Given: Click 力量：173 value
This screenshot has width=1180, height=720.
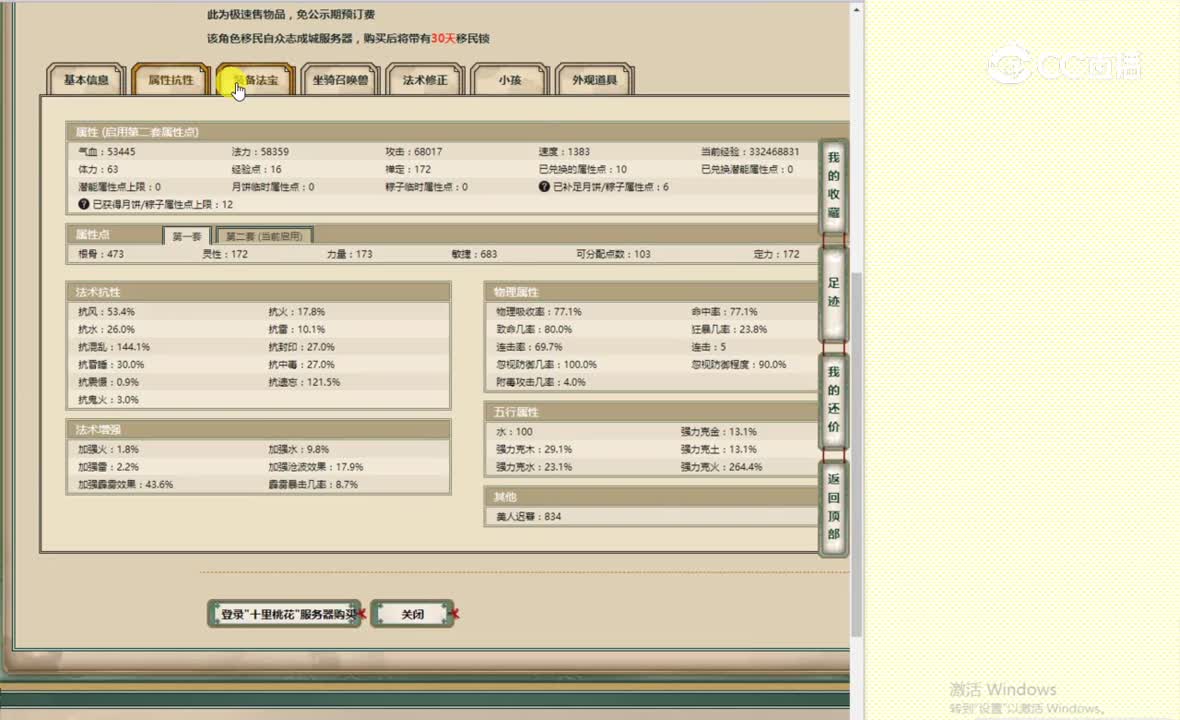Looking at the screenshot, I should pyautogui.click(x=350, y=254).
